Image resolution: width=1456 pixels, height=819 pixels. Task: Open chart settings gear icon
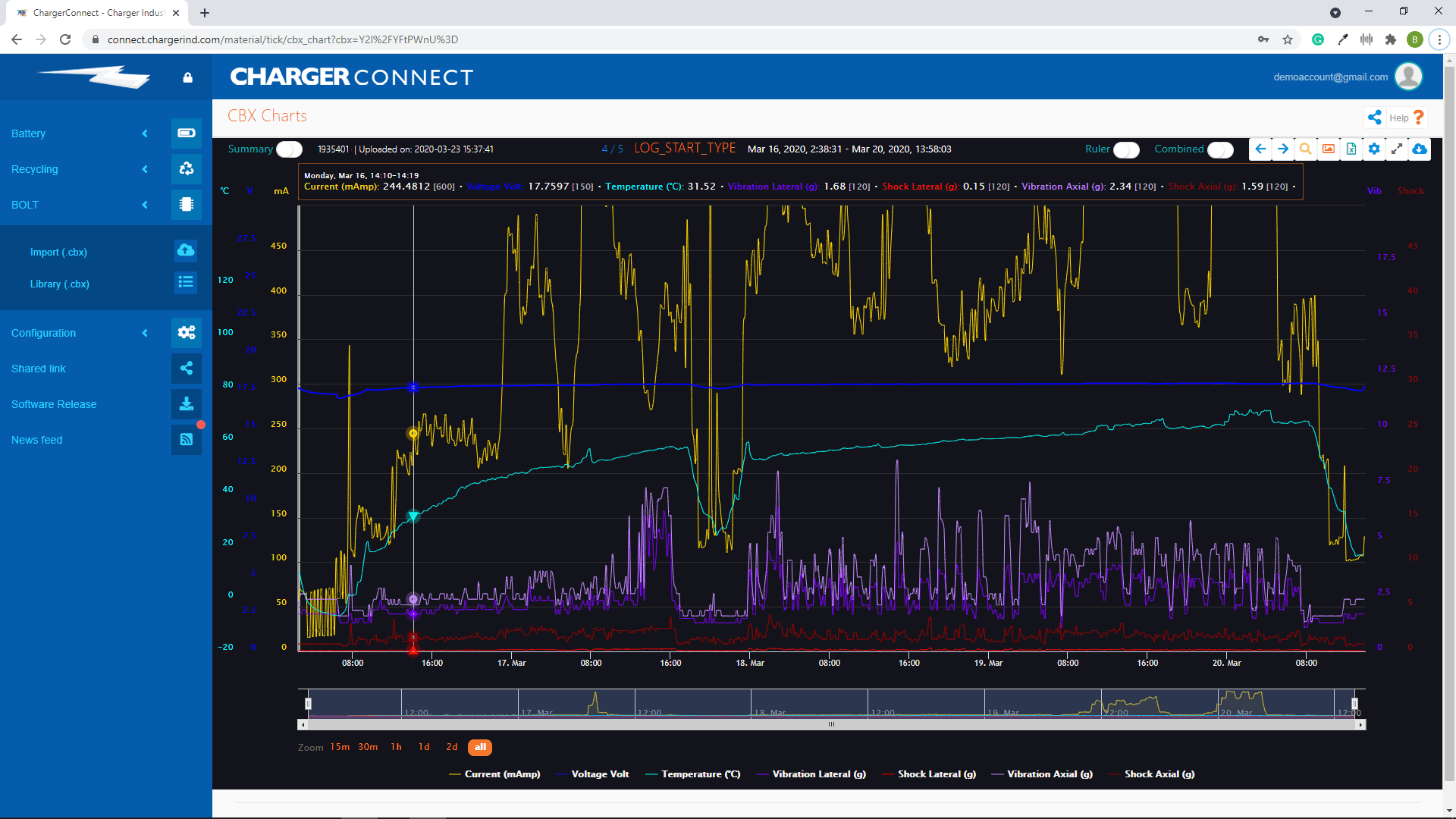(x=1374, y=149)
